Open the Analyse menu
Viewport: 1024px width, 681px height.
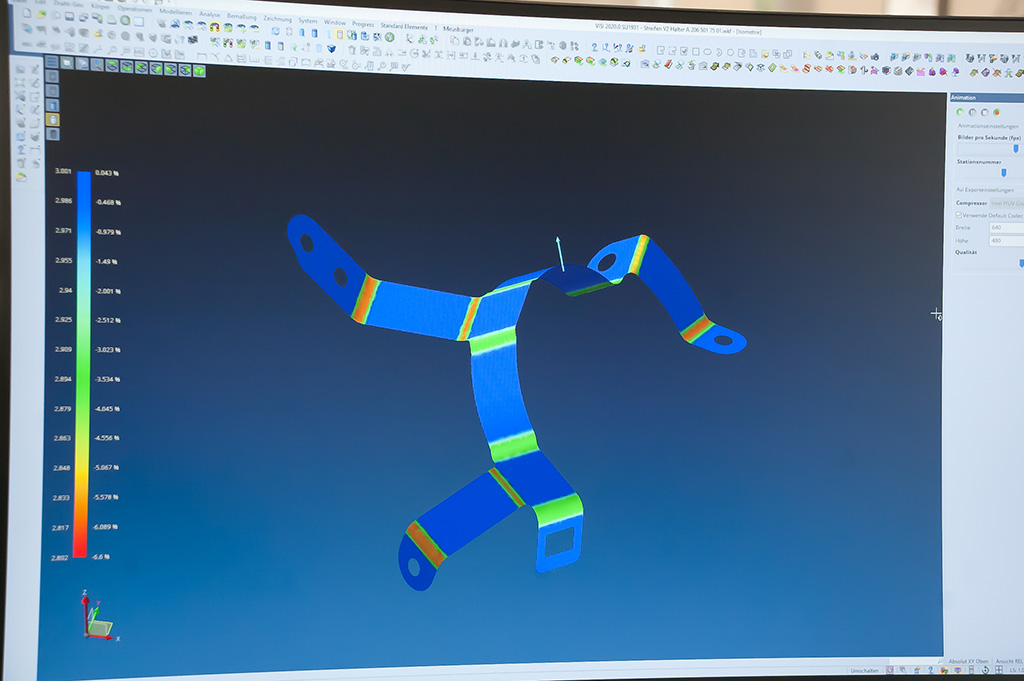click(x=210, y=14)
